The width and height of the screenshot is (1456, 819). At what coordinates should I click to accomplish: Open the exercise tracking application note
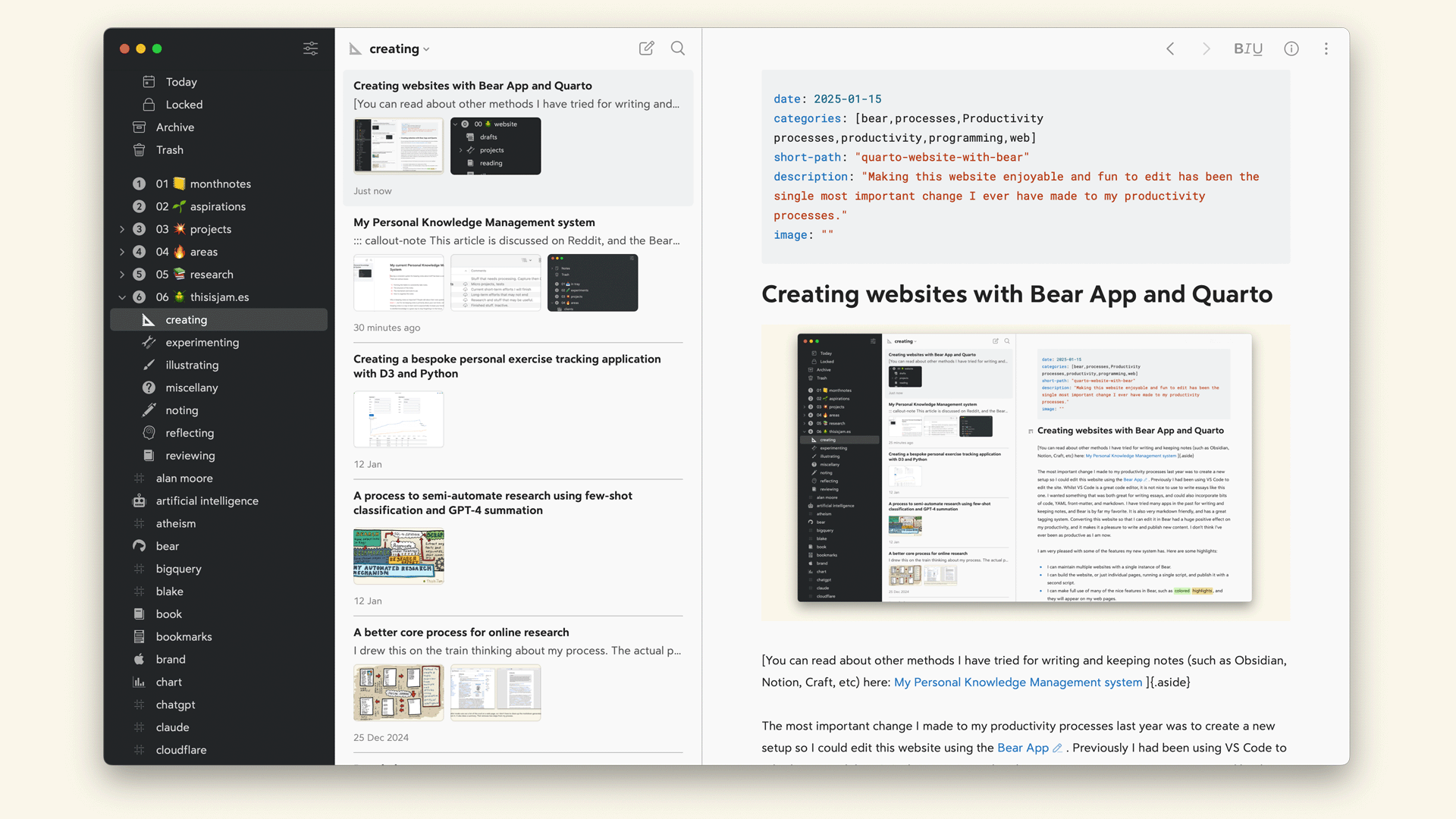pos(507,366)
